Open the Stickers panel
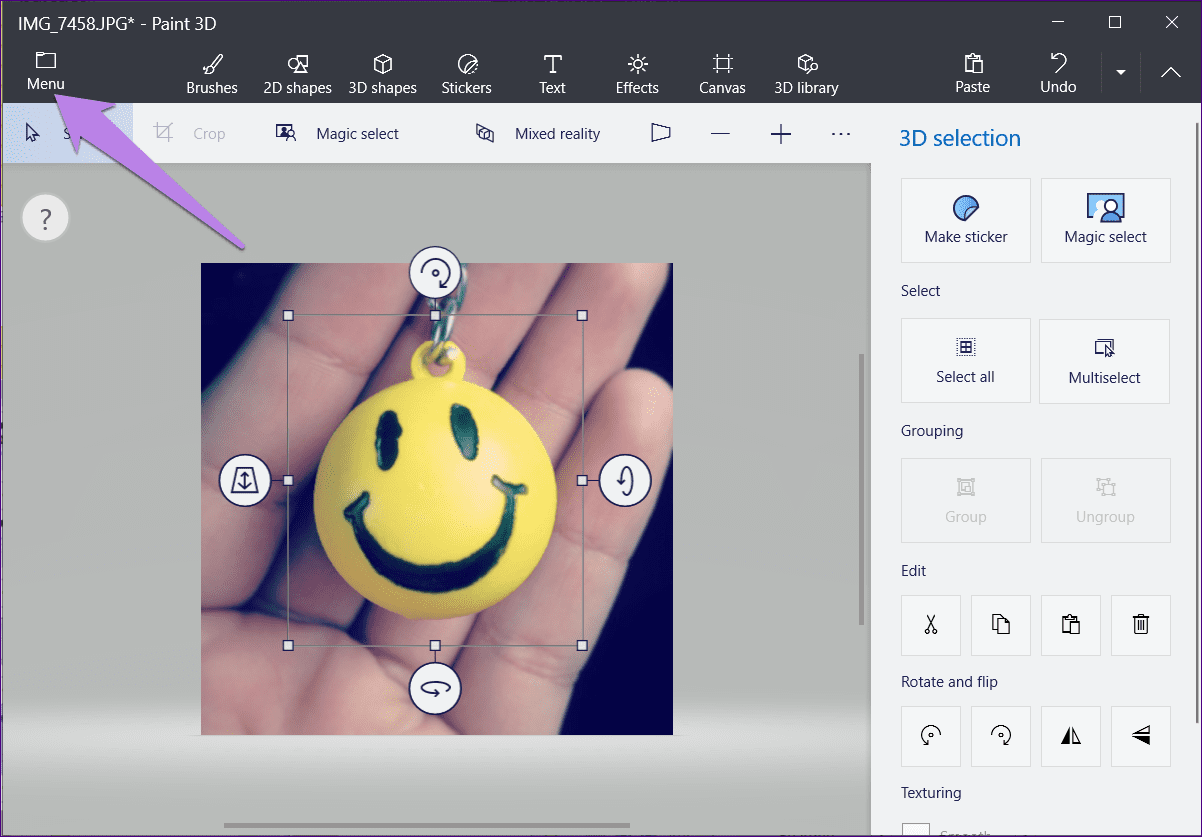 click(467, 74)
